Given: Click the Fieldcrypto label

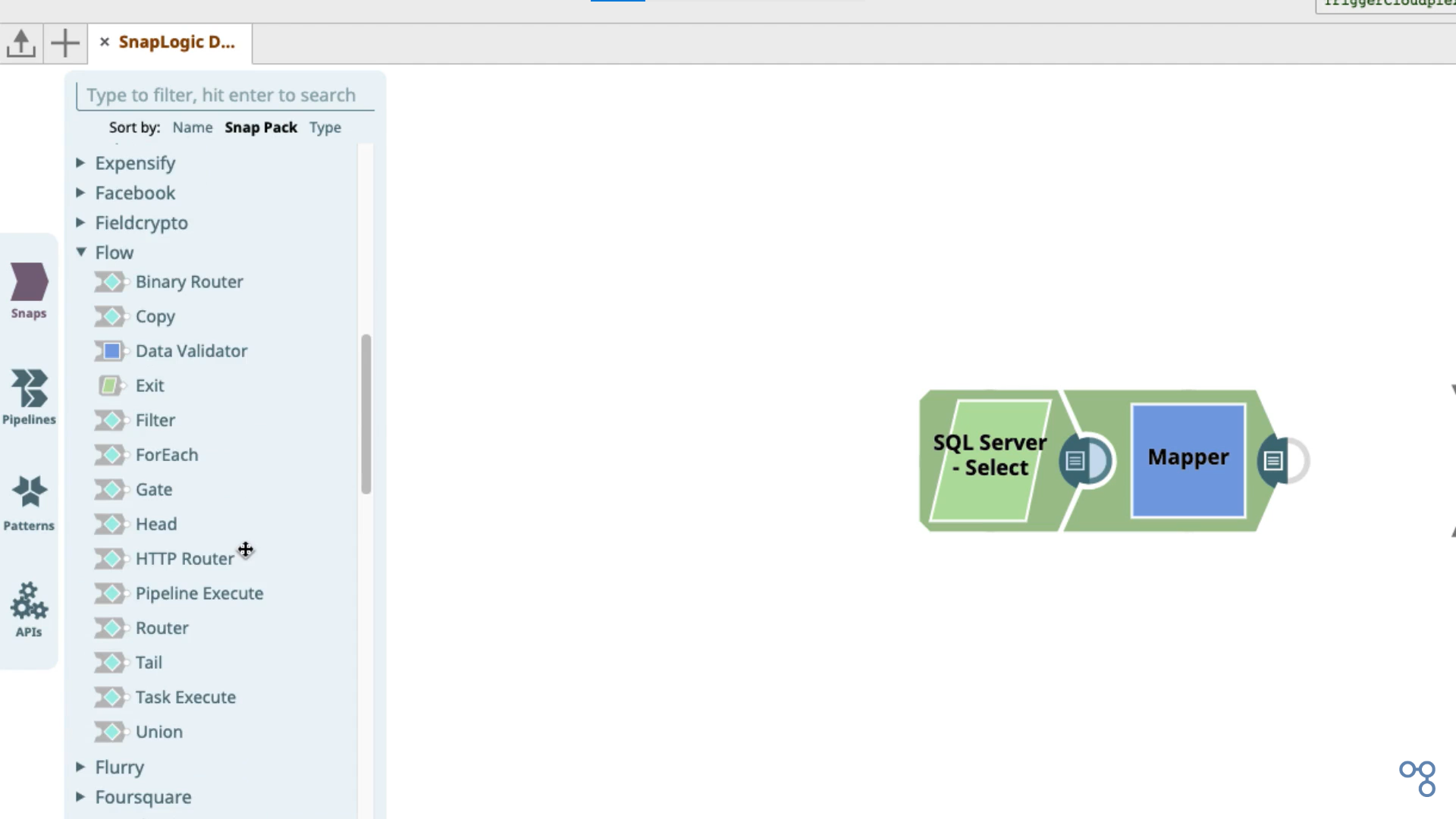Looking at the screenshot, I should coord(142,223).
